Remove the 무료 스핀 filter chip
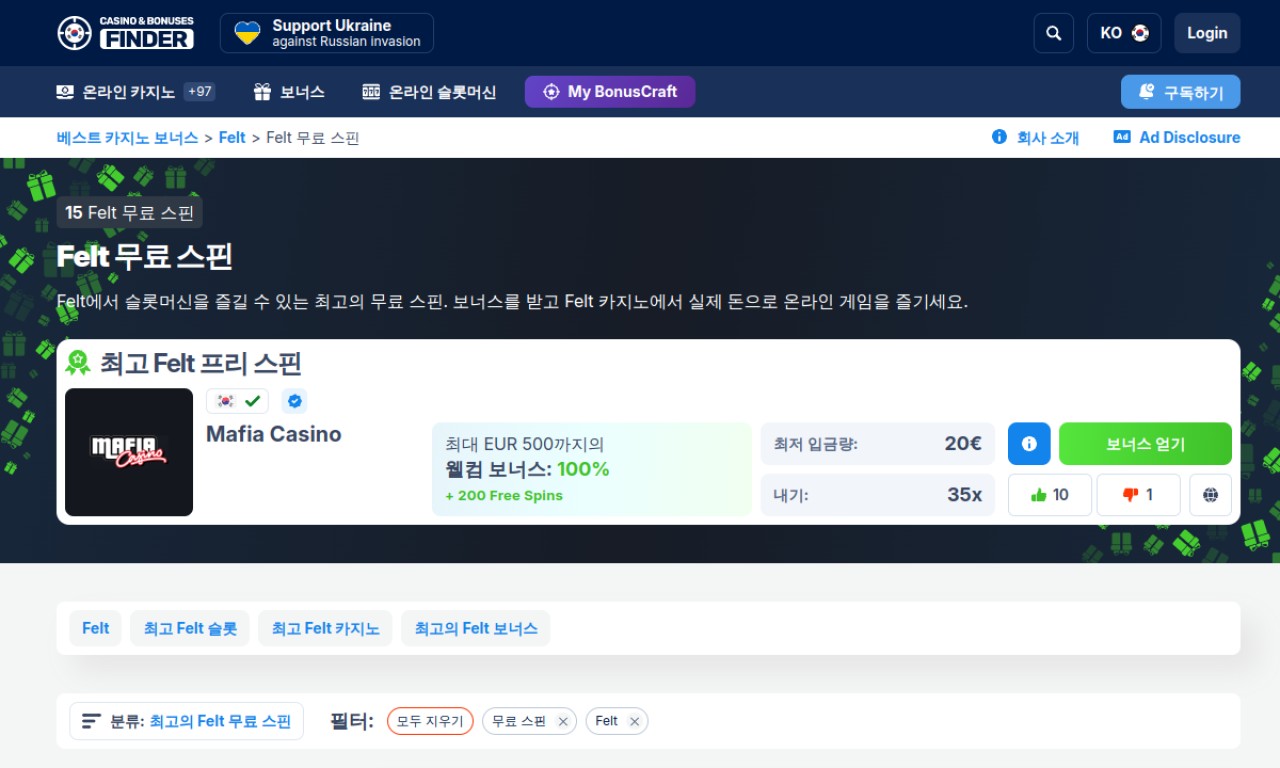Screen dimensions: 1280x768 tap(563, 721)
